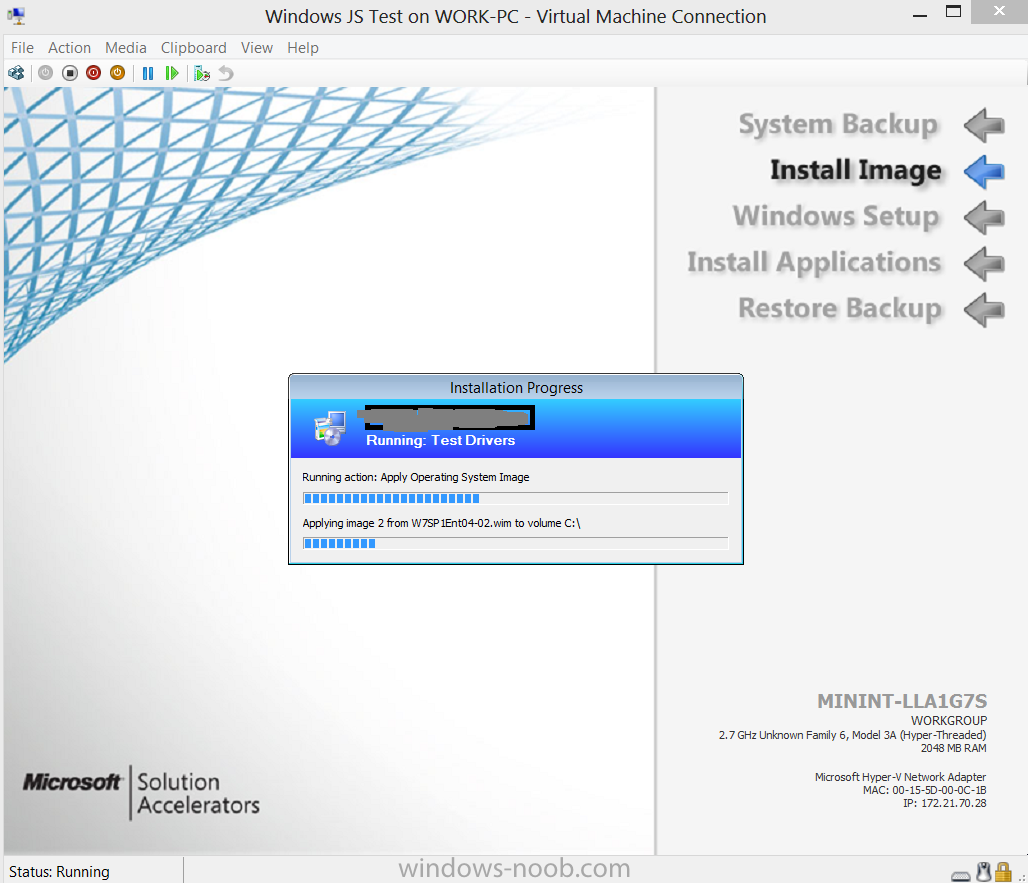Click the MININT-LLA1G7S computer name

901,701
